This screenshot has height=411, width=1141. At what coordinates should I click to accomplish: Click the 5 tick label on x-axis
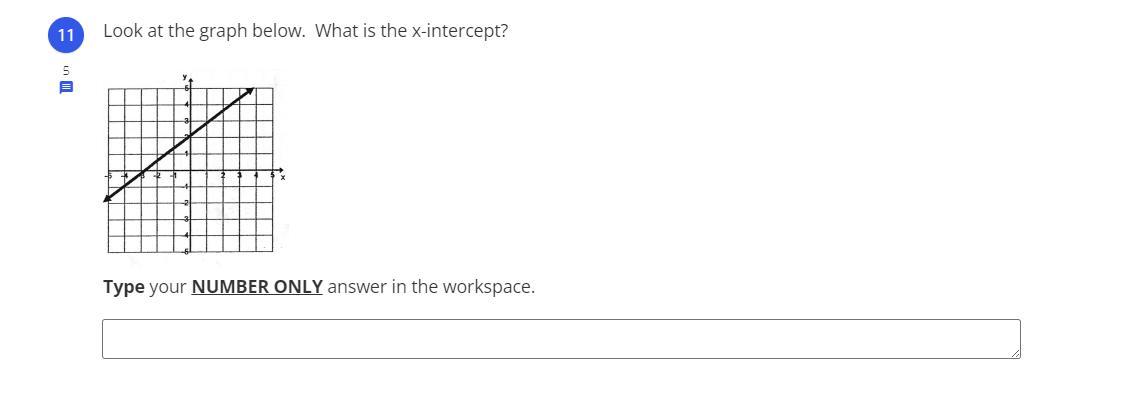point(272,177)
